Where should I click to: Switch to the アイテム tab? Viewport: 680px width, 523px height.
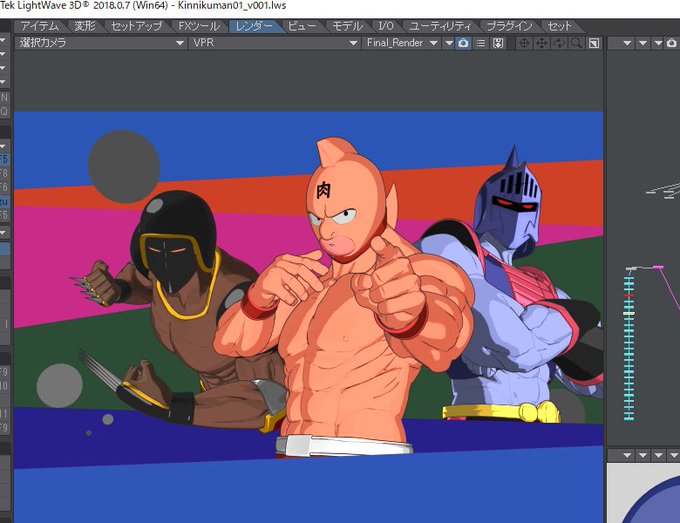pos(39,26)
